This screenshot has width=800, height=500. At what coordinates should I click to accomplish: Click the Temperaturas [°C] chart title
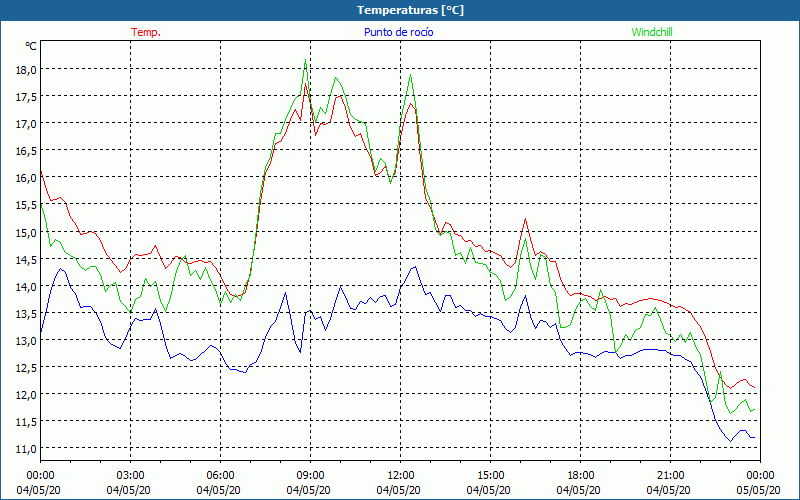point(410,10)
